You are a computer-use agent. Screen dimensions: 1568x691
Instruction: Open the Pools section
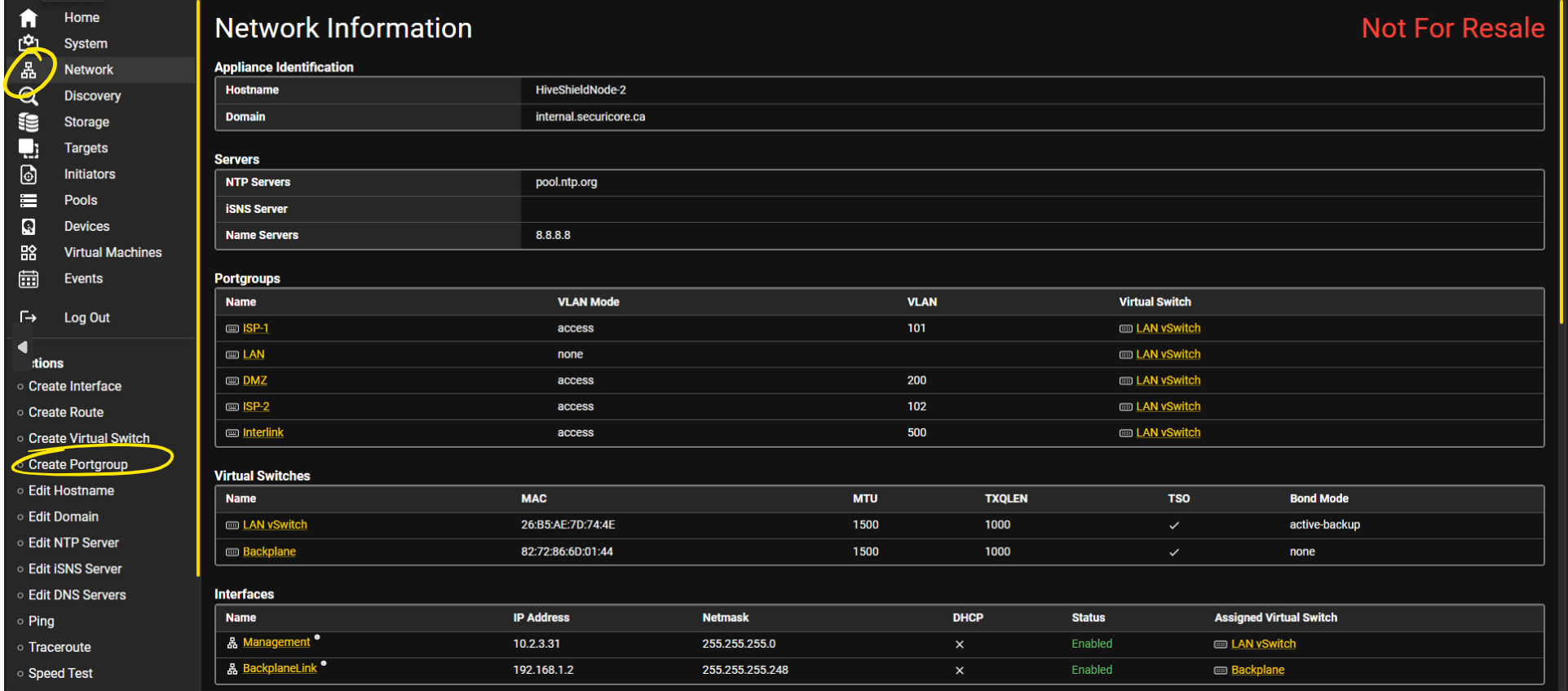[x=81, y=200]
